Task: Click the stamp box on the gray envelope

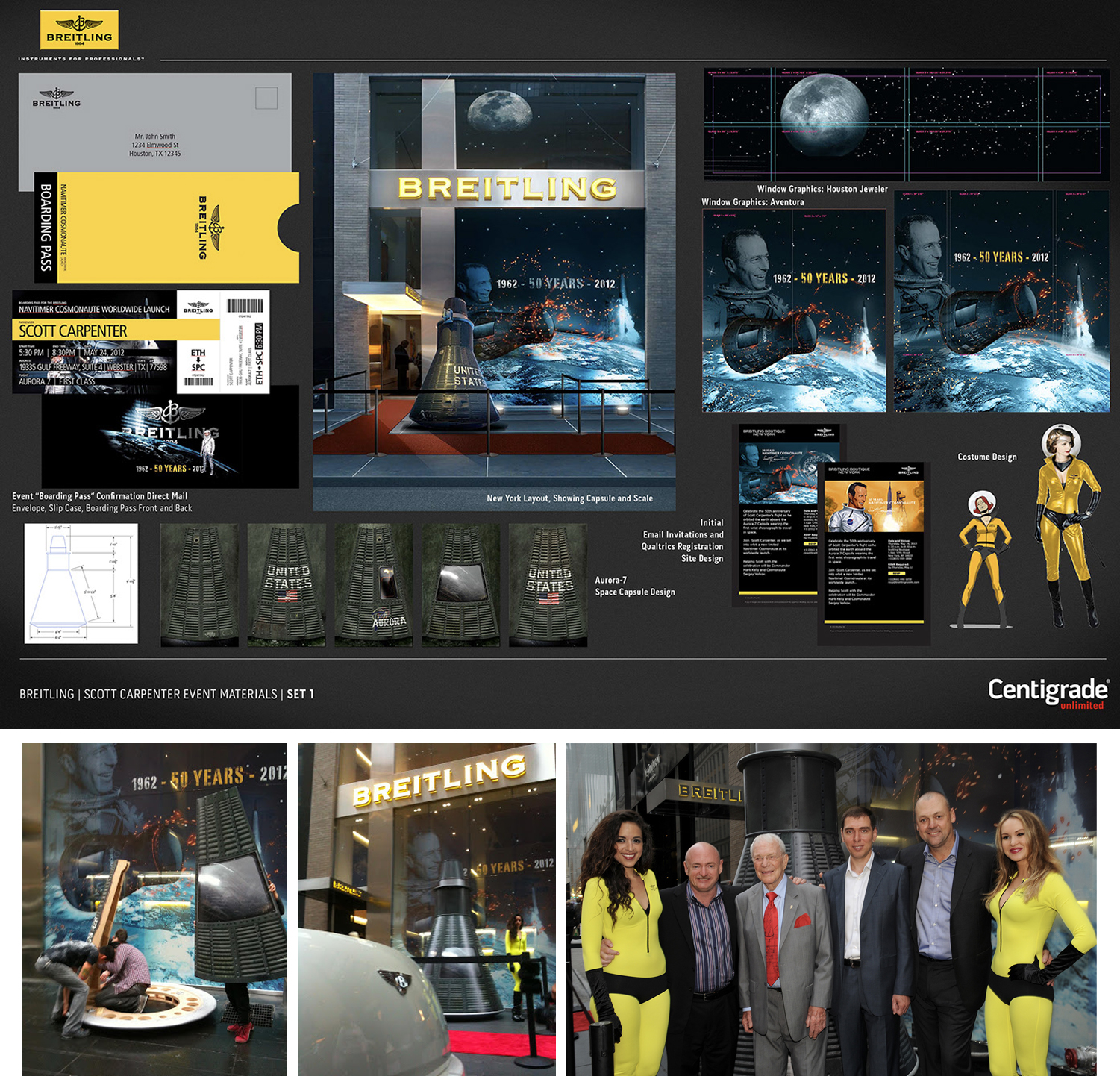Action: pos(266,98)
